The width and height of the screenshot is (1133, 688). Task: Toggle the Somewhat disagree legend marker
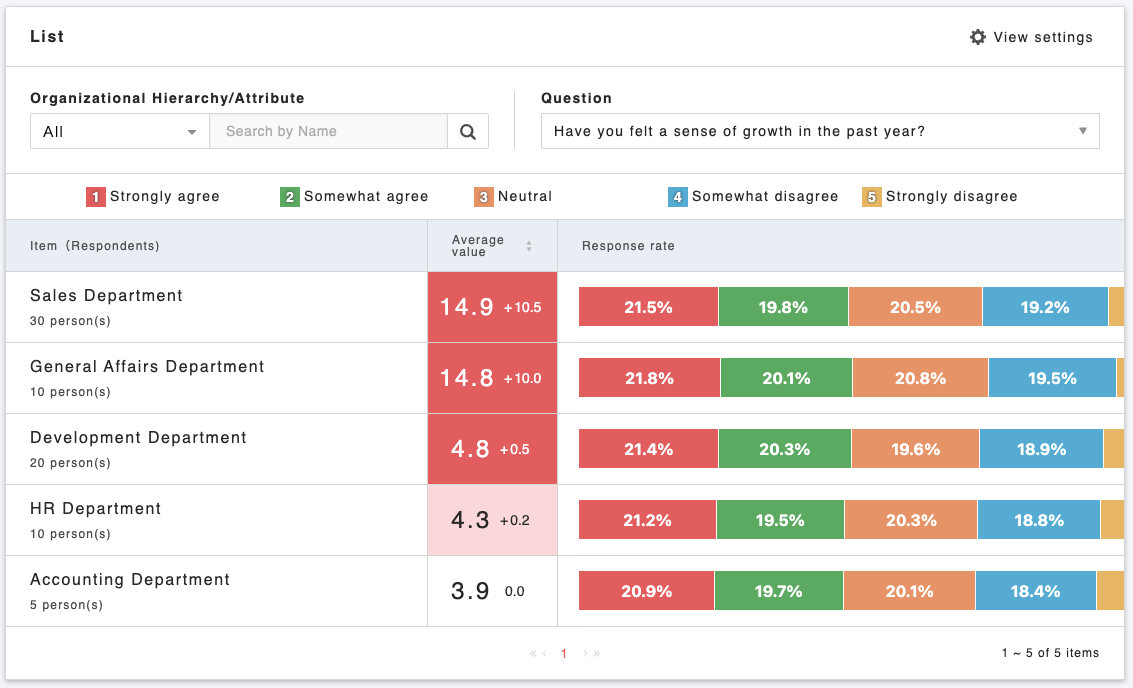(x=678, y=197)
